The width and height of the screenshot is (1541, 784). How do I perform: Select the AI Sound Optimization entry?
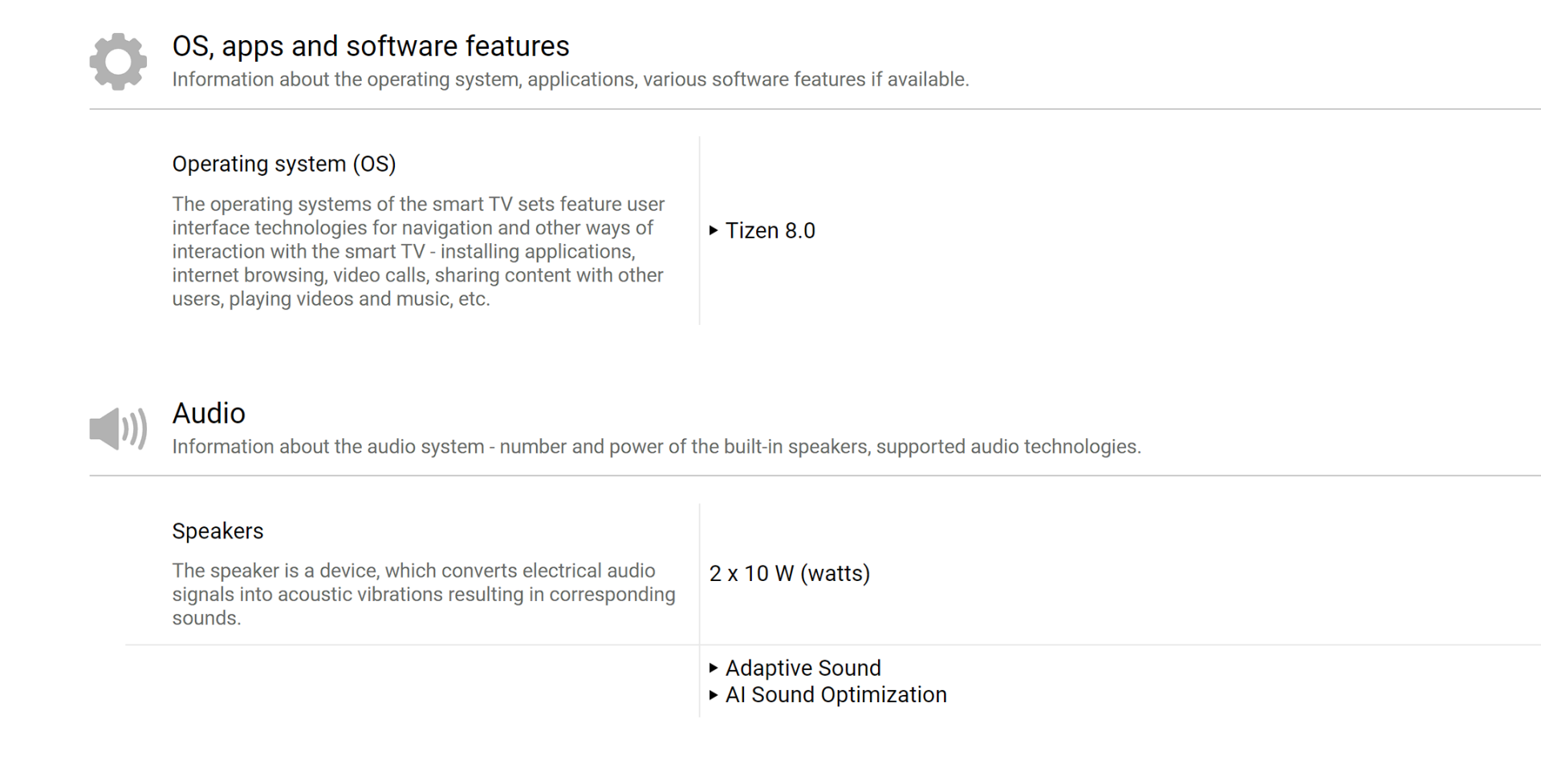click(836, 695)
